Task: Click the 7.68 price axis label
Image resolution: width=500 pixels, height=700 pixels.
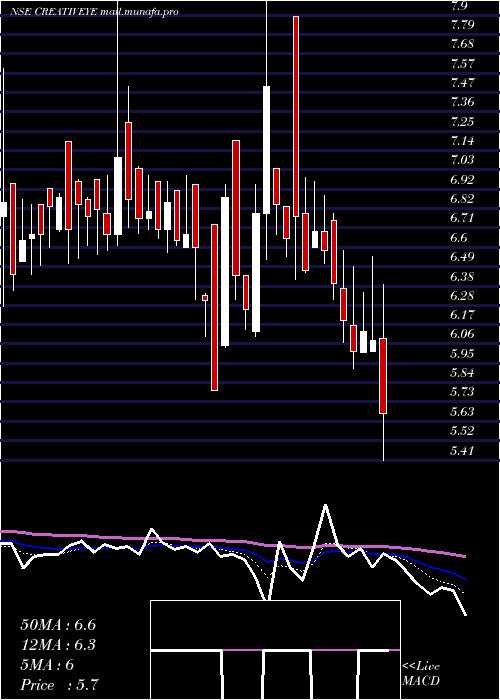Action: [x=462, y=44]
